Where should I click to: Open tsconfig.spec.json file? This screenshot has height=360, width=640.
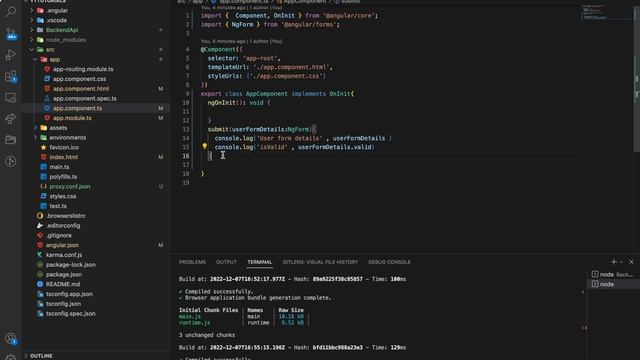(x=71, y=313)
